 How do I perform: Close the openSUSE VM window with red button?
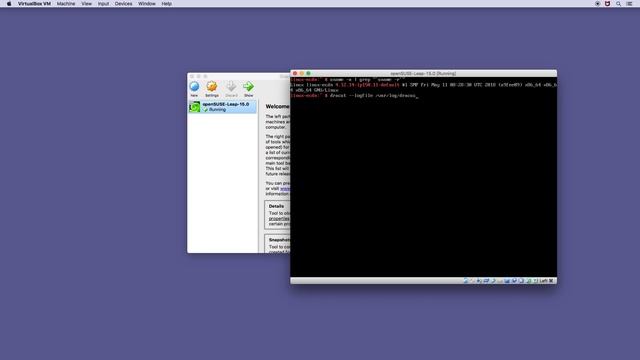[295, 73]
